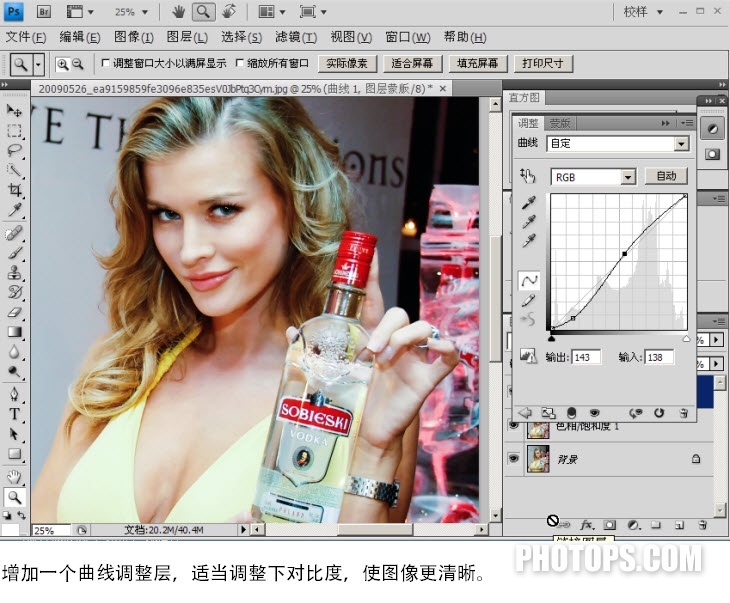Click the 适合屏幕 button
Screen dimensions: 730x603
[x=412, y=63]
